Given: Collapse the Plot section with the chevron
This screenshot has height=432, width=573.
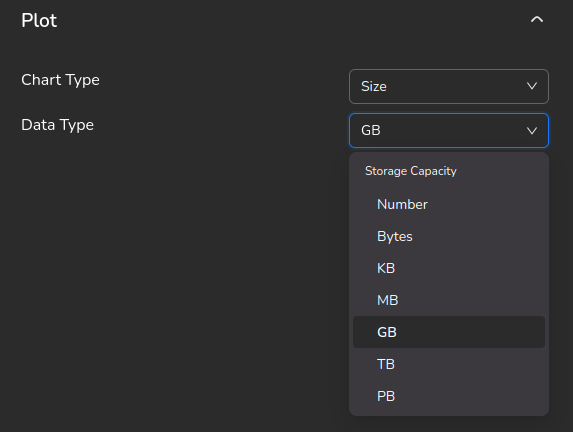Looking at the screenshot, I should pos(536,20).
